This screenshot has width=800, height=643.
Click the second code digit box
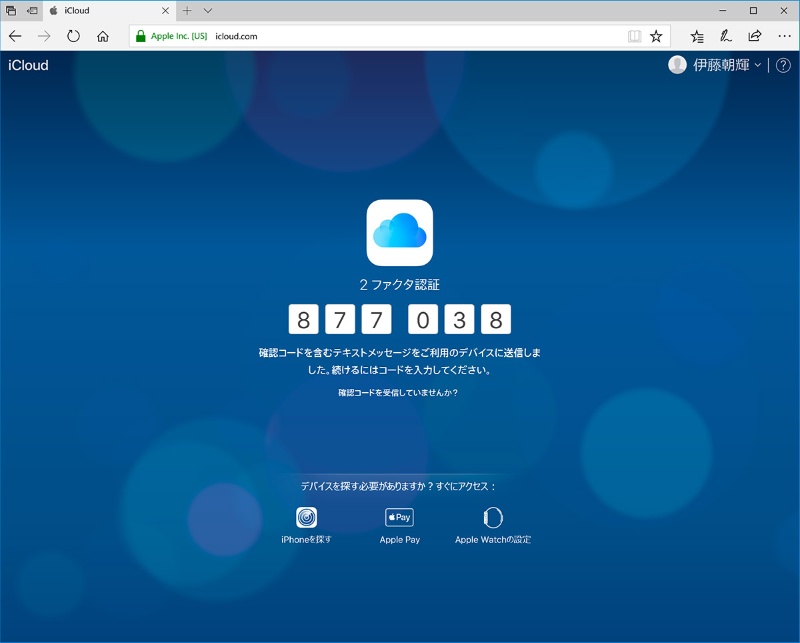340,319
